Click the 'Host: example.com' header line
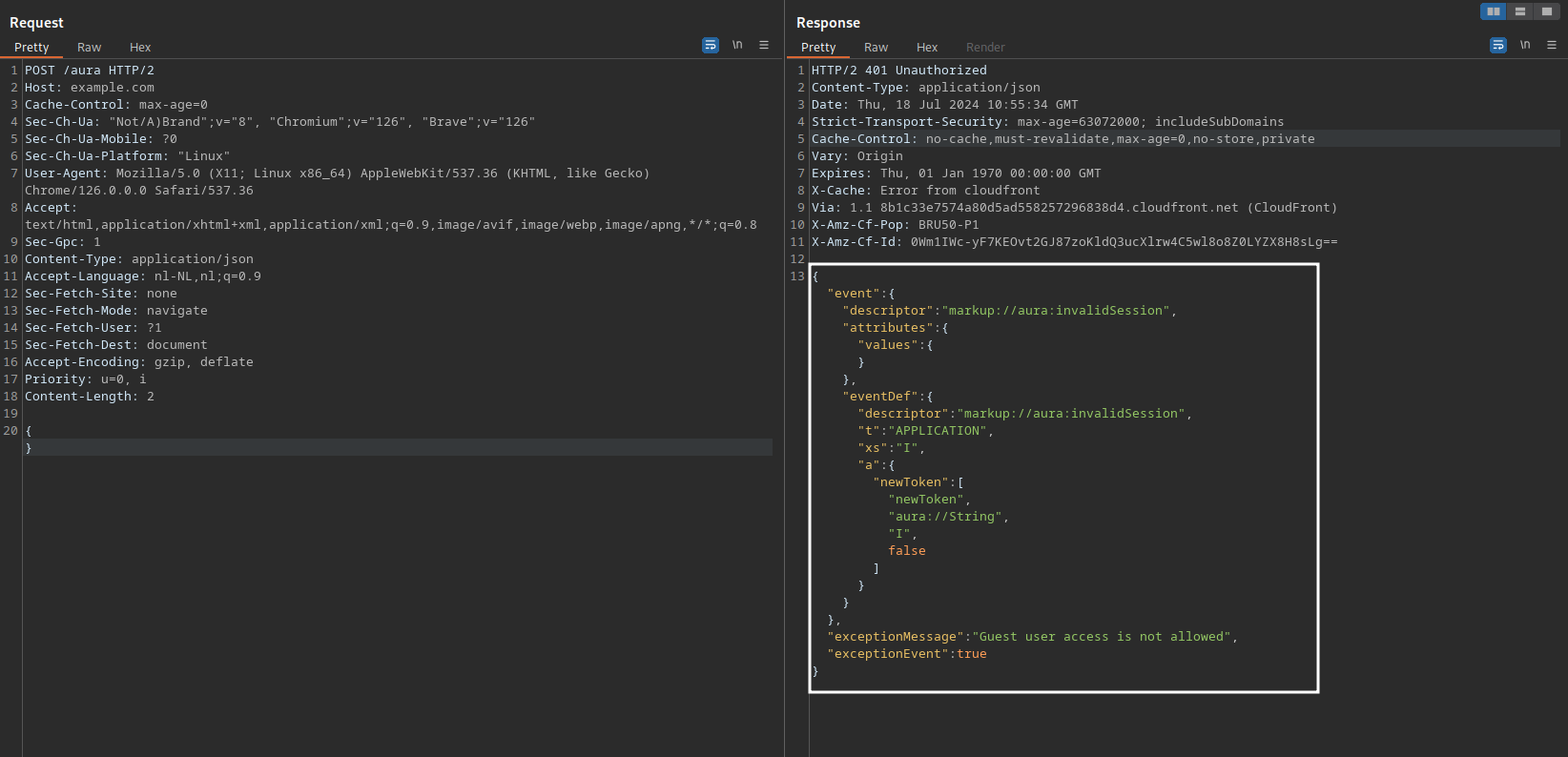Image resolution: width=1568 pixels, height=757 pixels. [x=90, y=88]
